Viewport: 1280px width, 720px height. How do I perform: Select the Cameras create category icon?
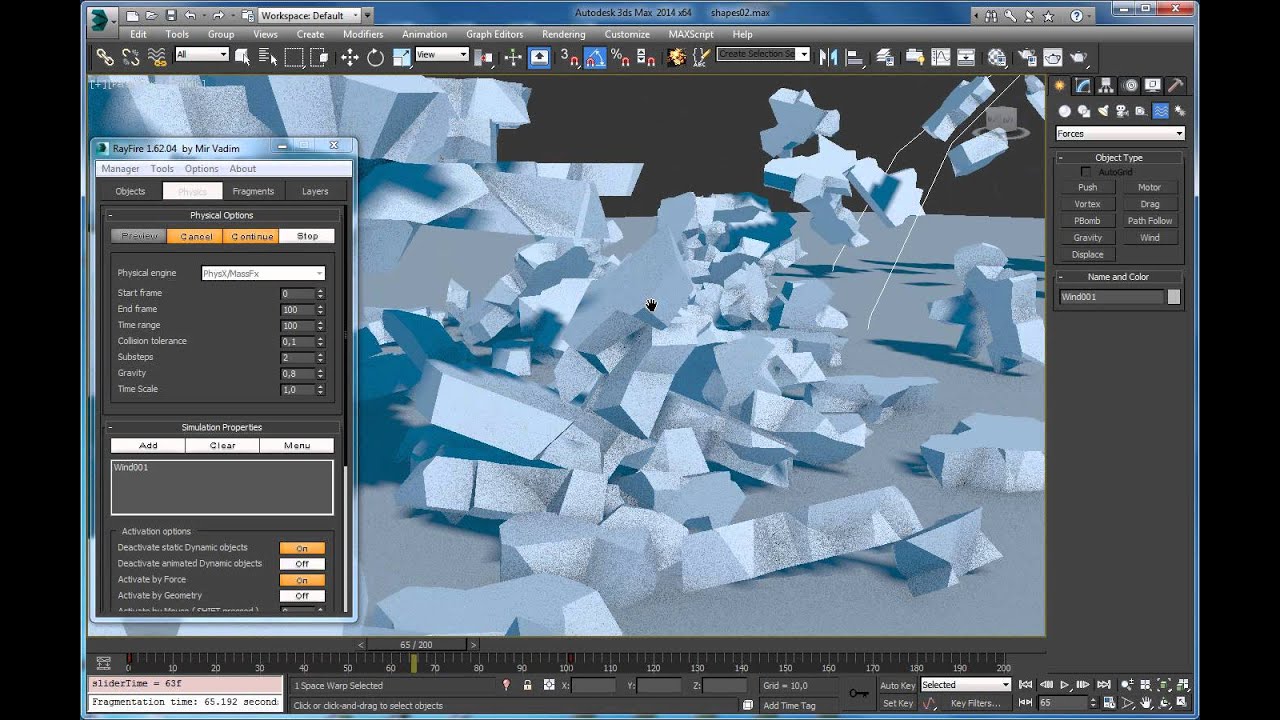tap(1122, 111)
